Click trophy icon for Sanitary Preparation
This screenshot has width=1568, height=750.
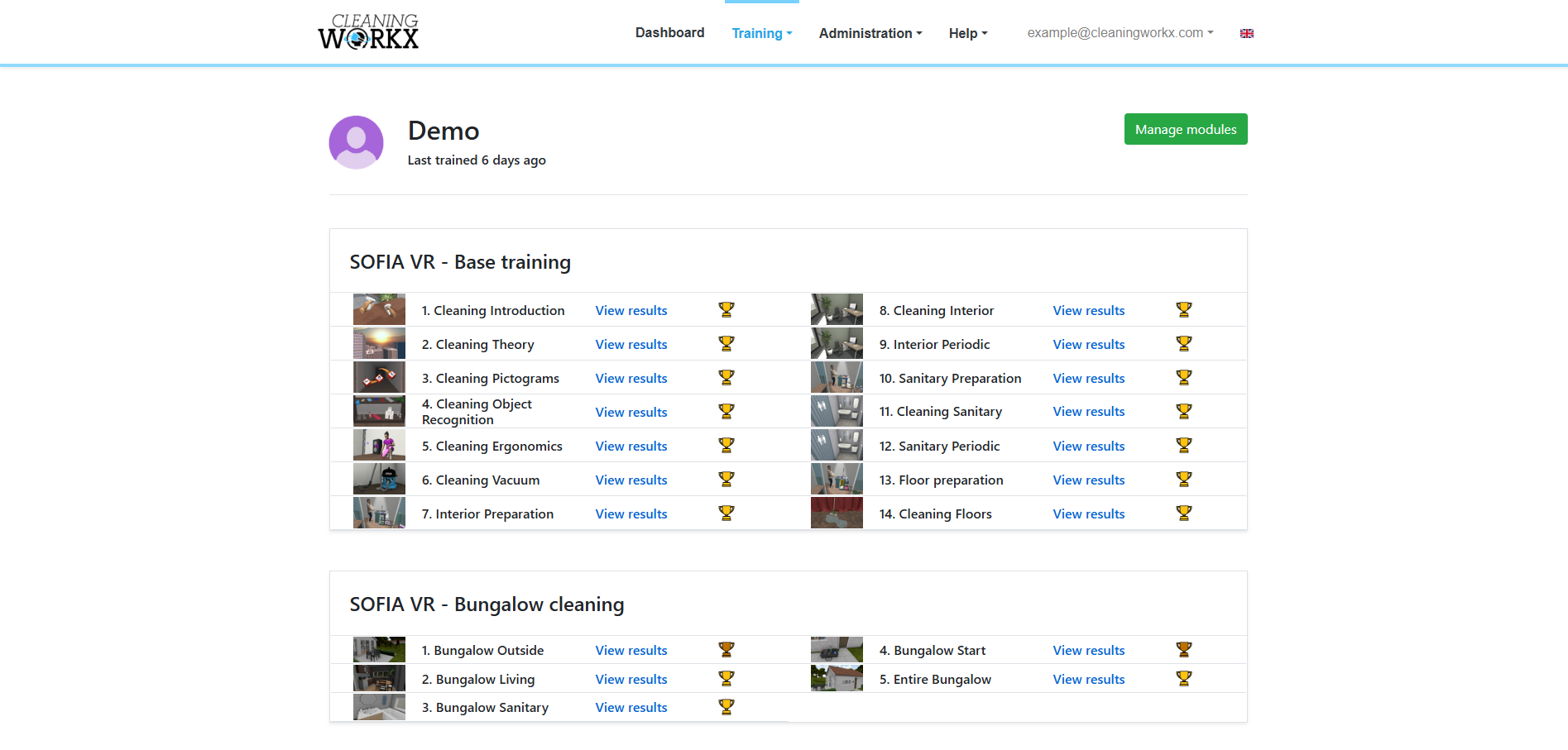point(1184,377)
